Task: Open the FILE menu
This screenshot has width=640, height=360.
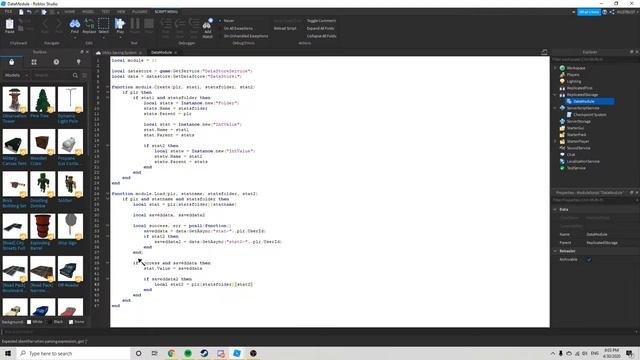Action: coord(8,12)
